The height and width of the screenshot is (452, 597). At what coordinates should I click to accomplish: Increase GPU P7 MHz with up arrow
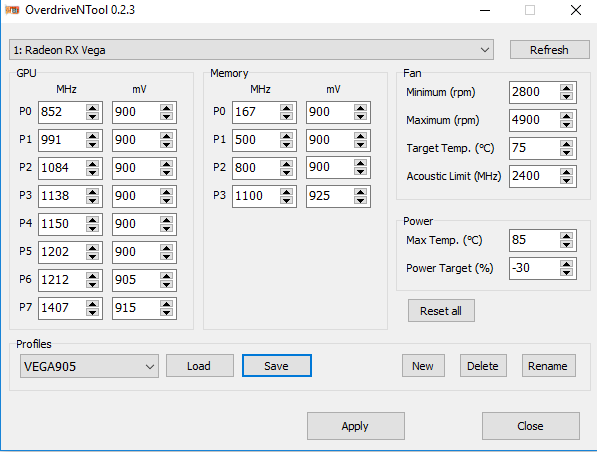pos(92,304)
